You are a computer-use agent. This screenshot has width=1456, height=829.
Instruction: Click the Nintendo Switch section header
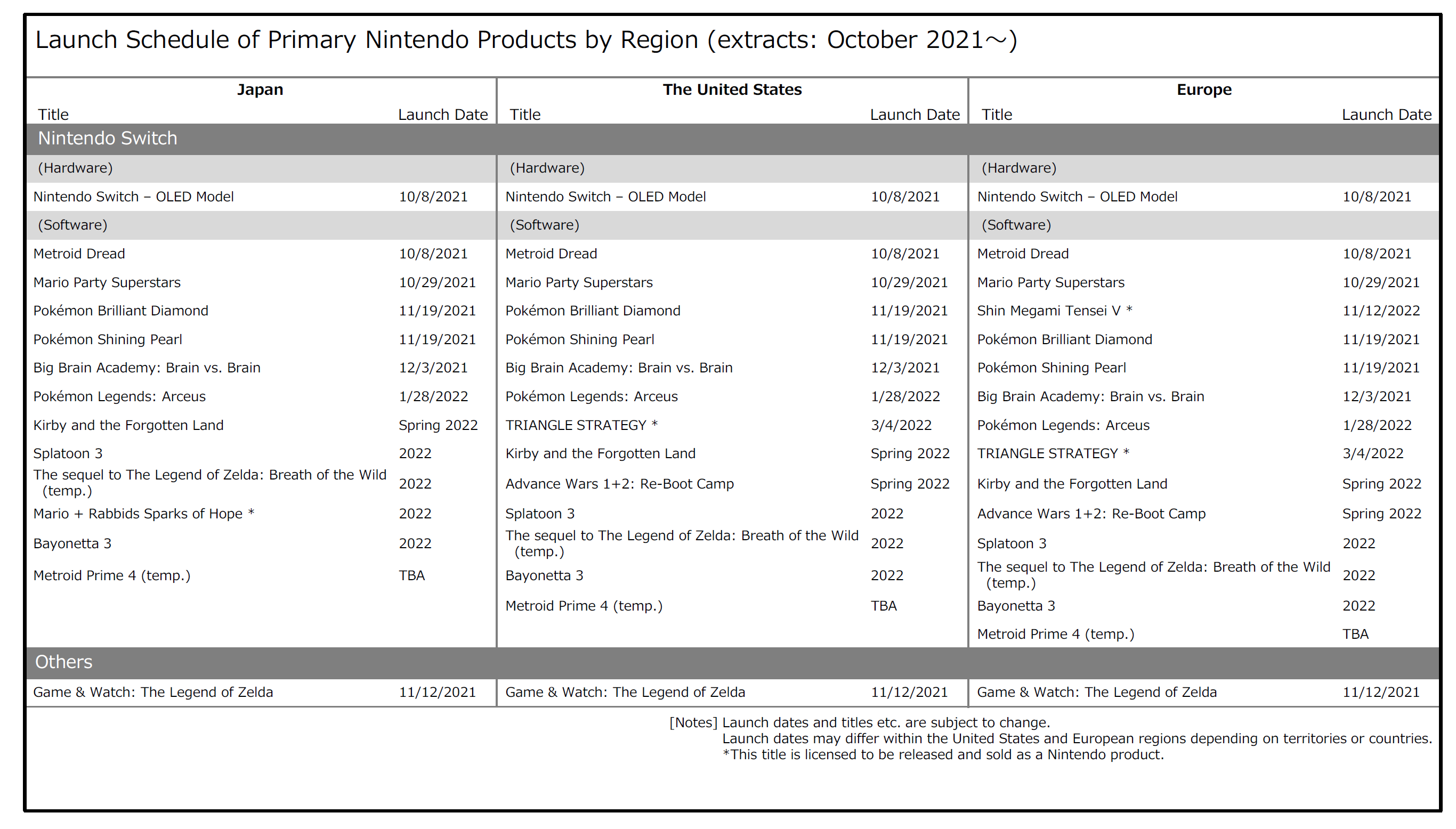[107, 139]
